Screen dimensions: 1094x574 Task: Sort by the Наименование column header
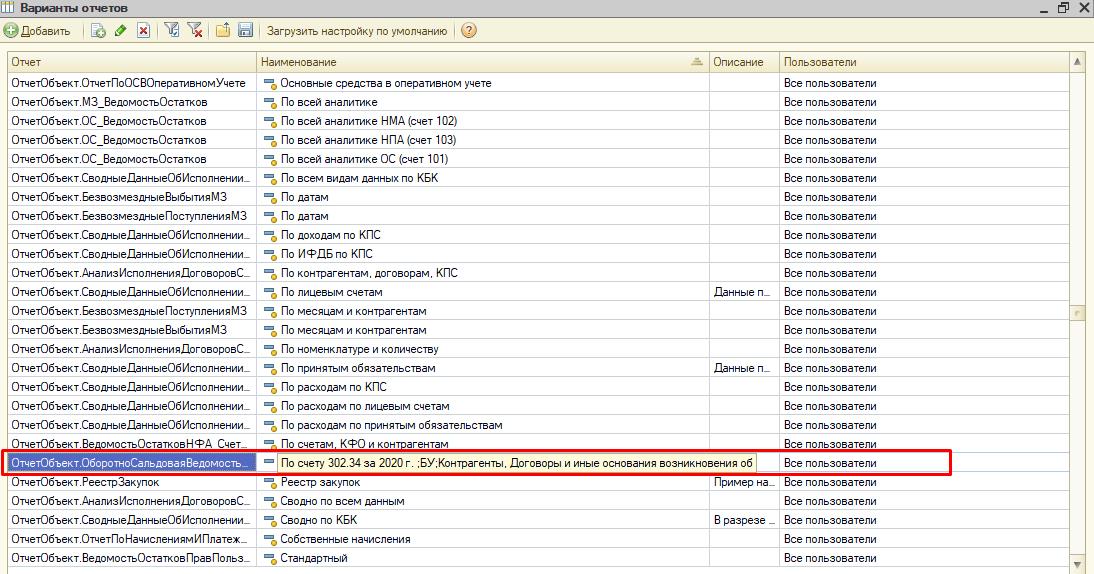pyautogui.click(x=480, y=62)
